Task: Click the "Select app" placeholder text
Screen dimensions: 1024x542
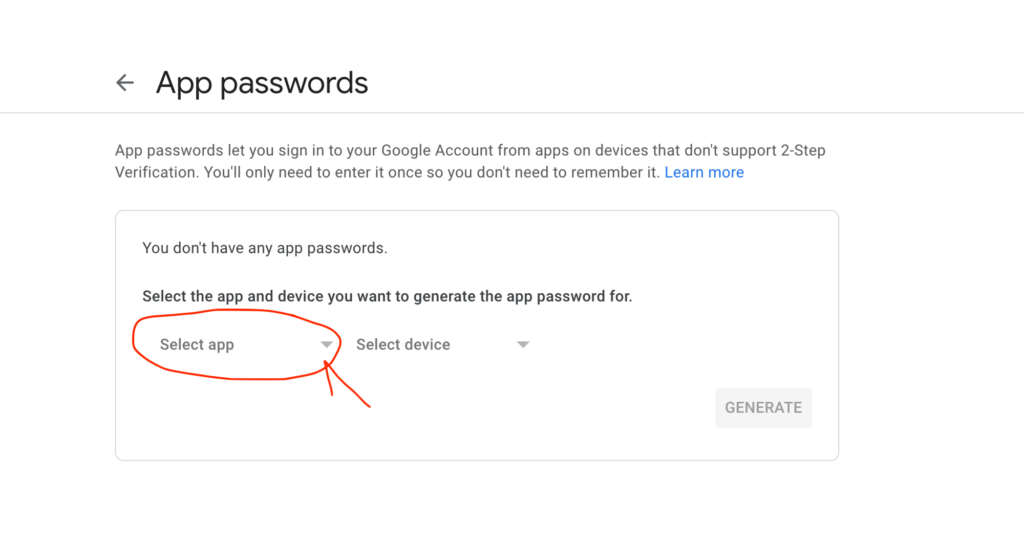Action: pyautogui.click(x=197, y=345)
